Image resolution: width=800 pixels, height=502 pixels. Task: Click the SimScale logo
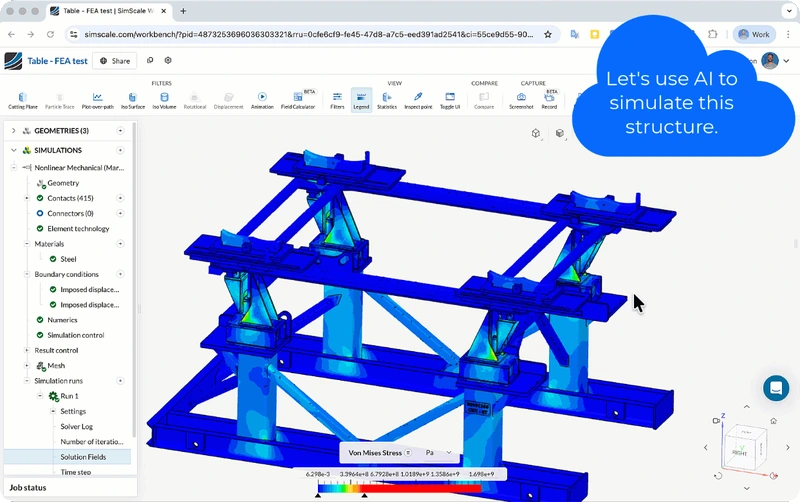(x=13, y=61)
